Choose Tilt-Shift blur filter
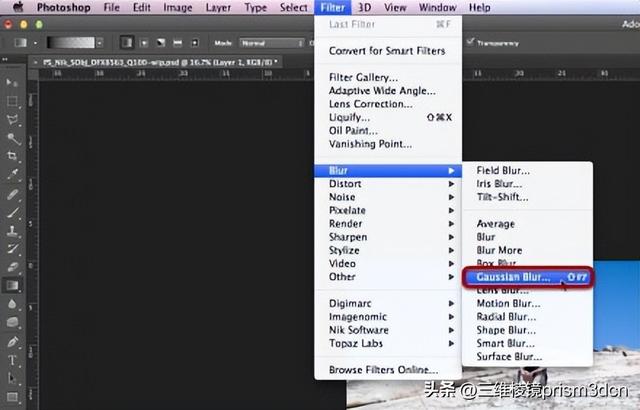 (527, 197)
